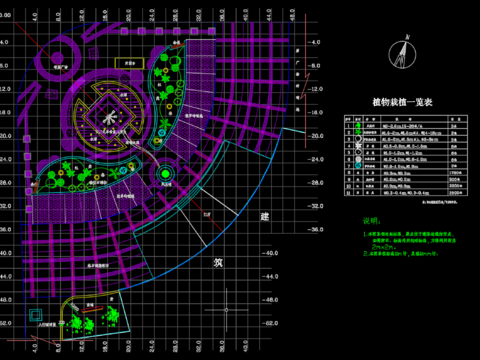Select the green 说明 notes heading
The image size is (480, 360).
(x=372, y=221)
